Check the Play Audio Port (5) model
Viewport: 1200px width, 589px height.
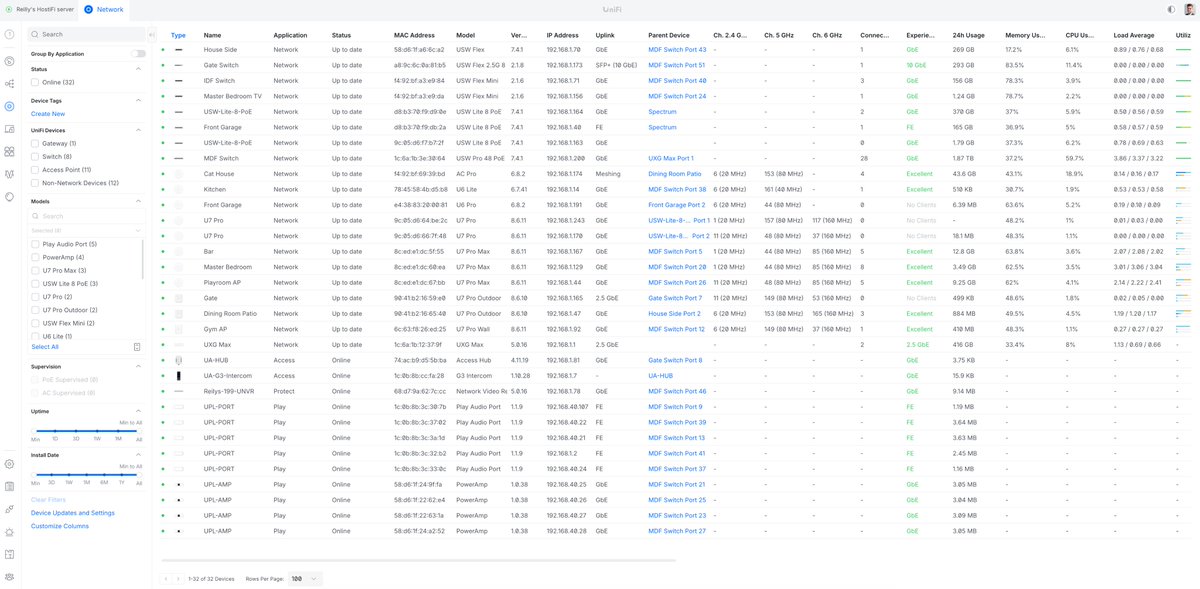coord(35,244)
